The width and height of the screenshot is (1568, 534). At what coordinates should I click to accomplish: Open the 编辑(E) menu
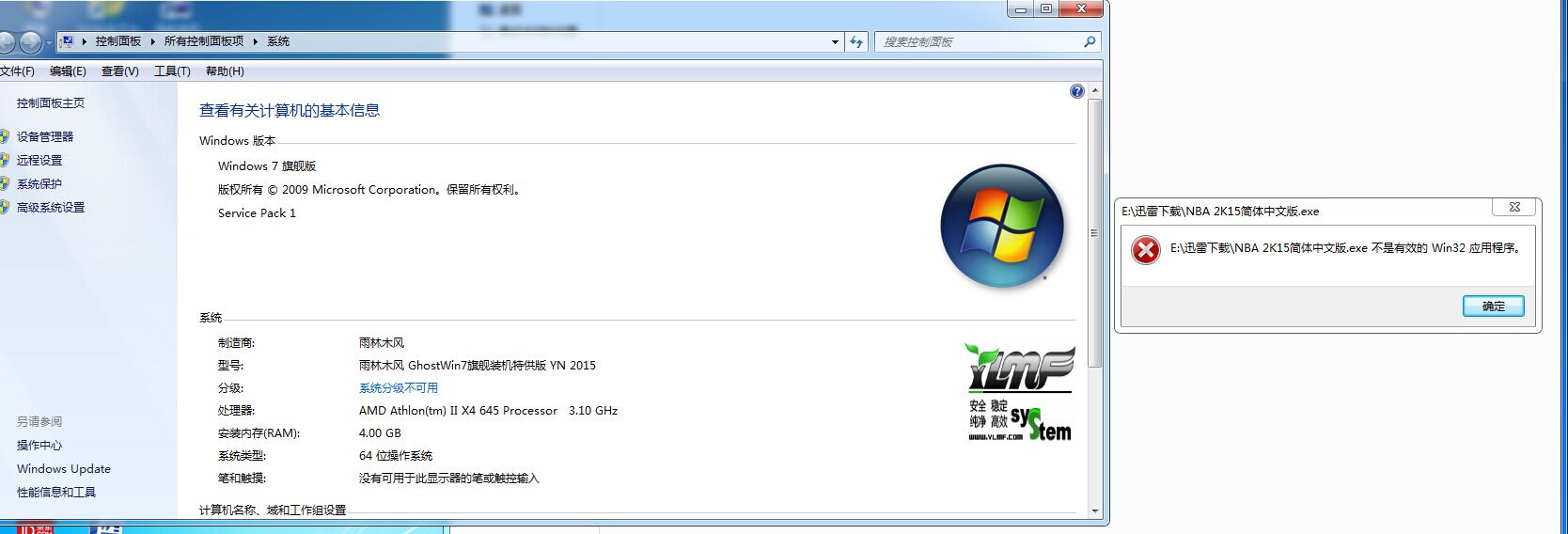point(68,71)
